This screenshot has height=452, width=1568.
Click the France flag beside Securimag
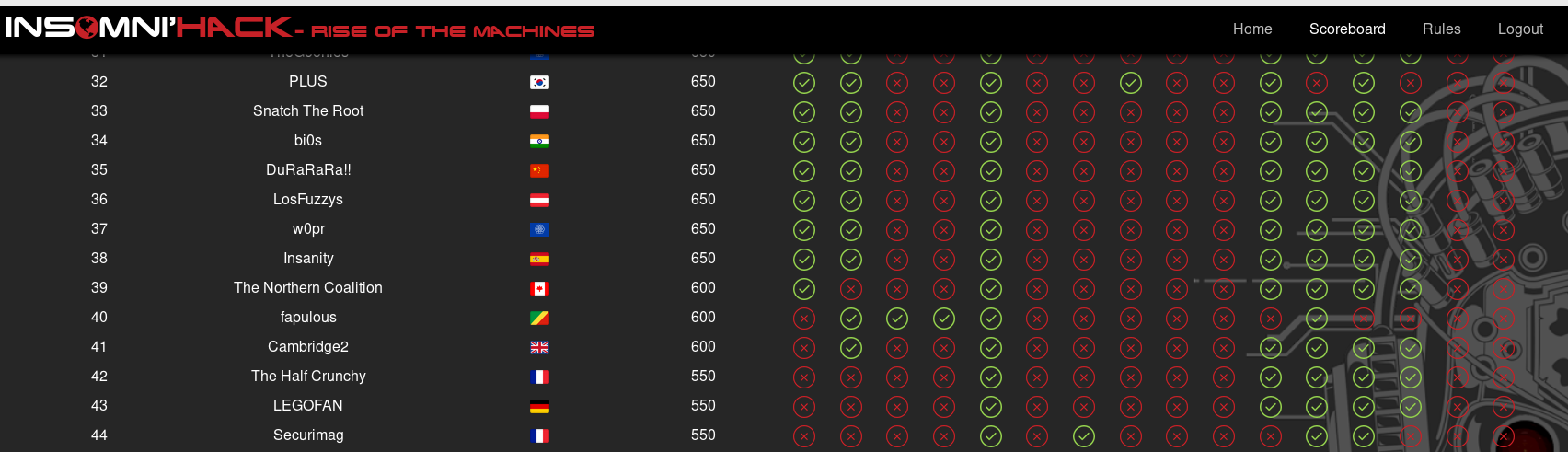[x=539, y=436]
